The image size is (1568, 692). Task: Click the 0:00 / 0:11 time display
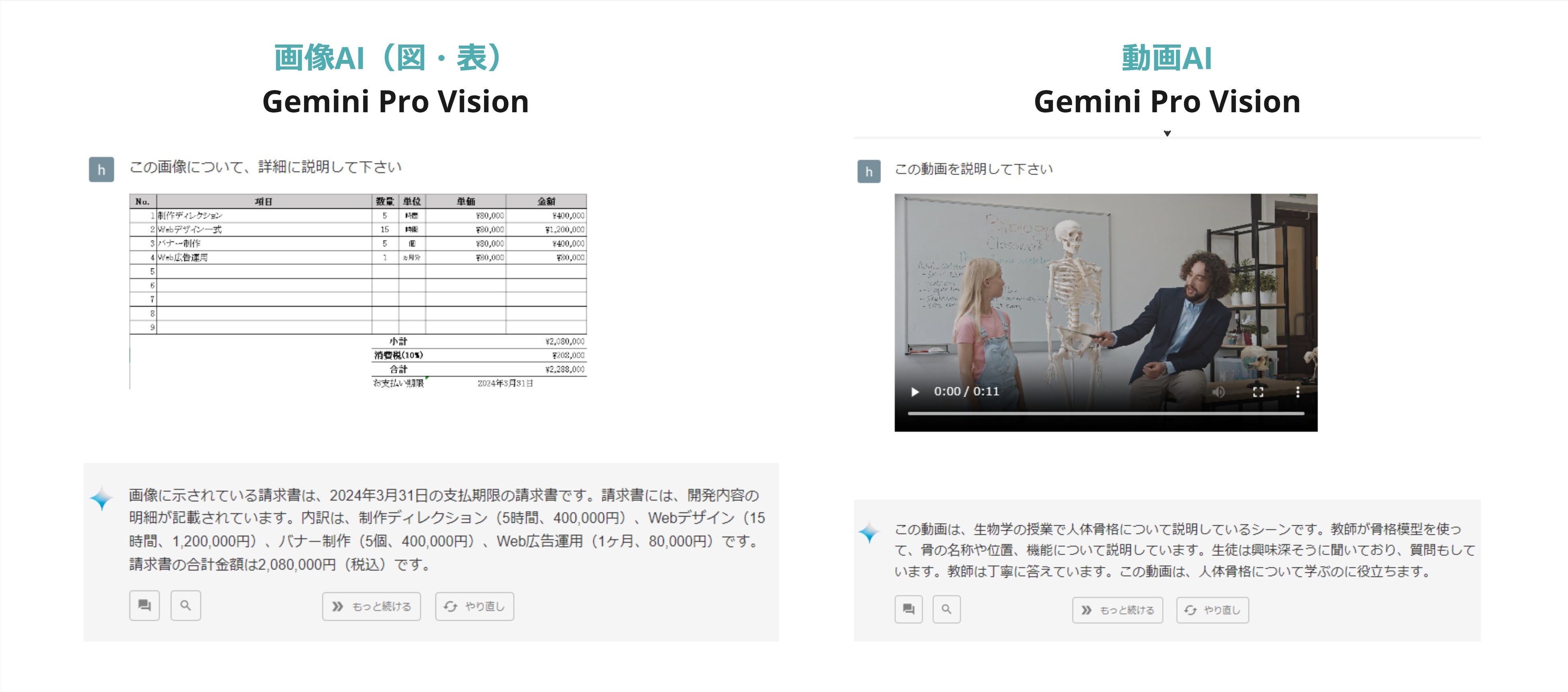pos(967,392)
